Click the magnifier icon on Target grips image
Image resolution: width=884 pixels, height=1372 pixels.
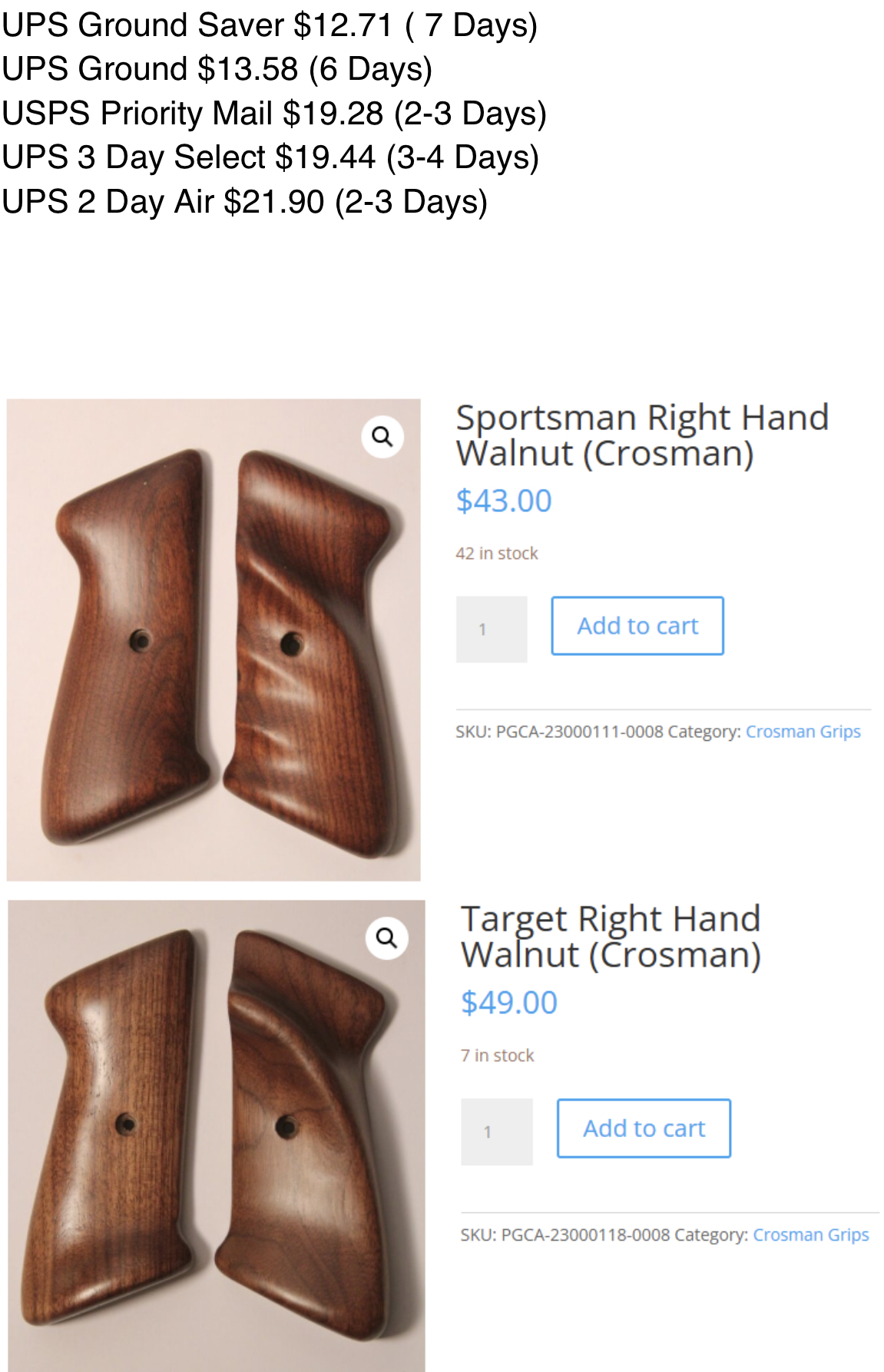click(386, 938)
